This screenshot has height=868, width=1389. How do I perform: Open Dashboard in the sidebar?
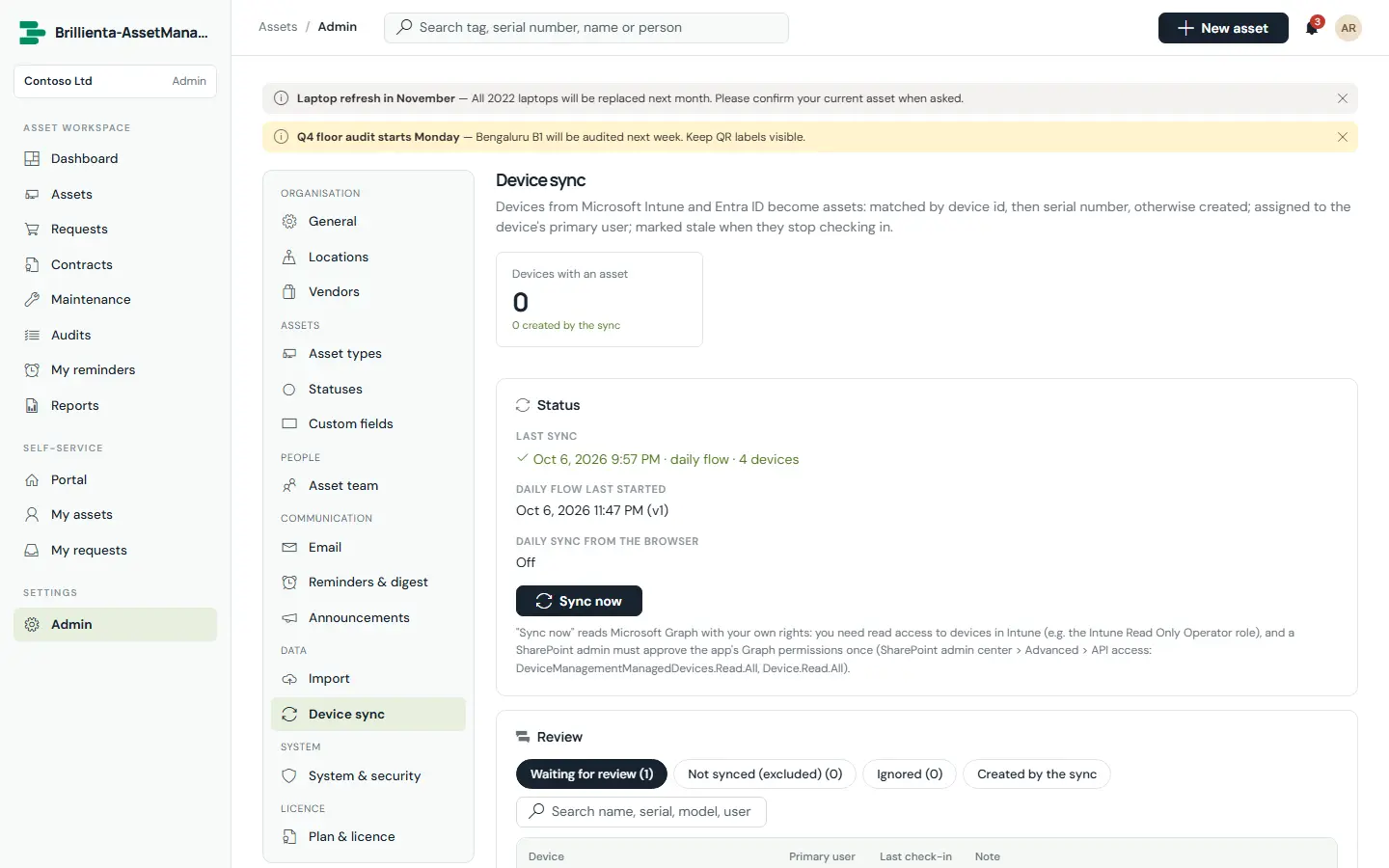(x=116, y=158)
